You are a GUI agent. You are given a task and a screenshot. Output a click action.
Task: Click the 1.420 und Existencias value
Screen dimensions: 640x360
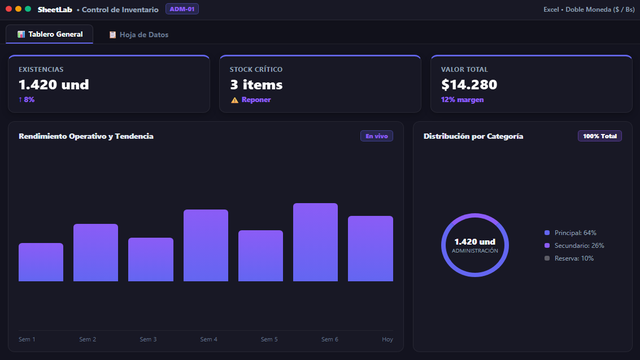coord(53,84)
